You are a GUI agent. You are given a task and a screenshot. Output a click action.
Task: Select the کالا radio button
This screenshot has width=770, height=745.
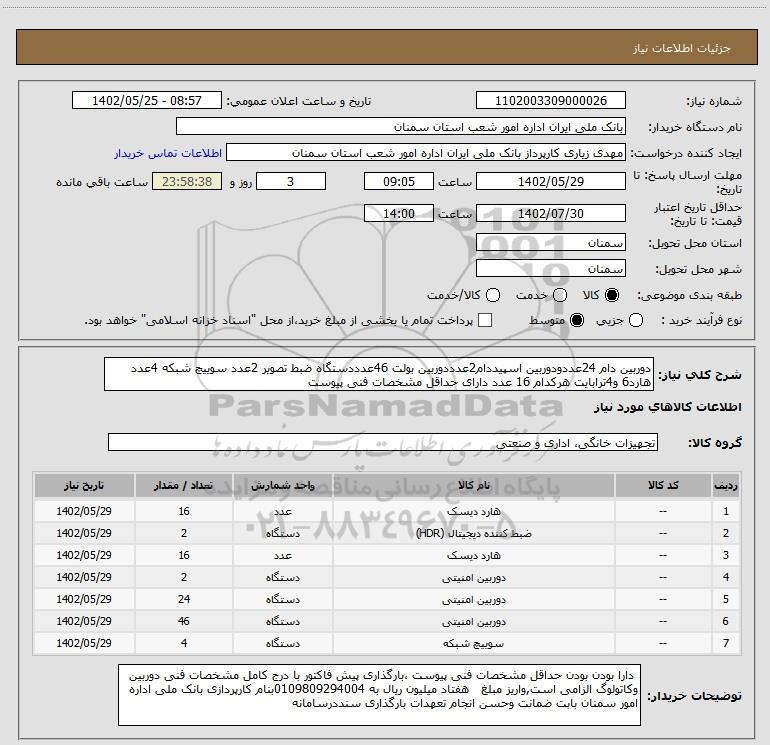[612, 295]
